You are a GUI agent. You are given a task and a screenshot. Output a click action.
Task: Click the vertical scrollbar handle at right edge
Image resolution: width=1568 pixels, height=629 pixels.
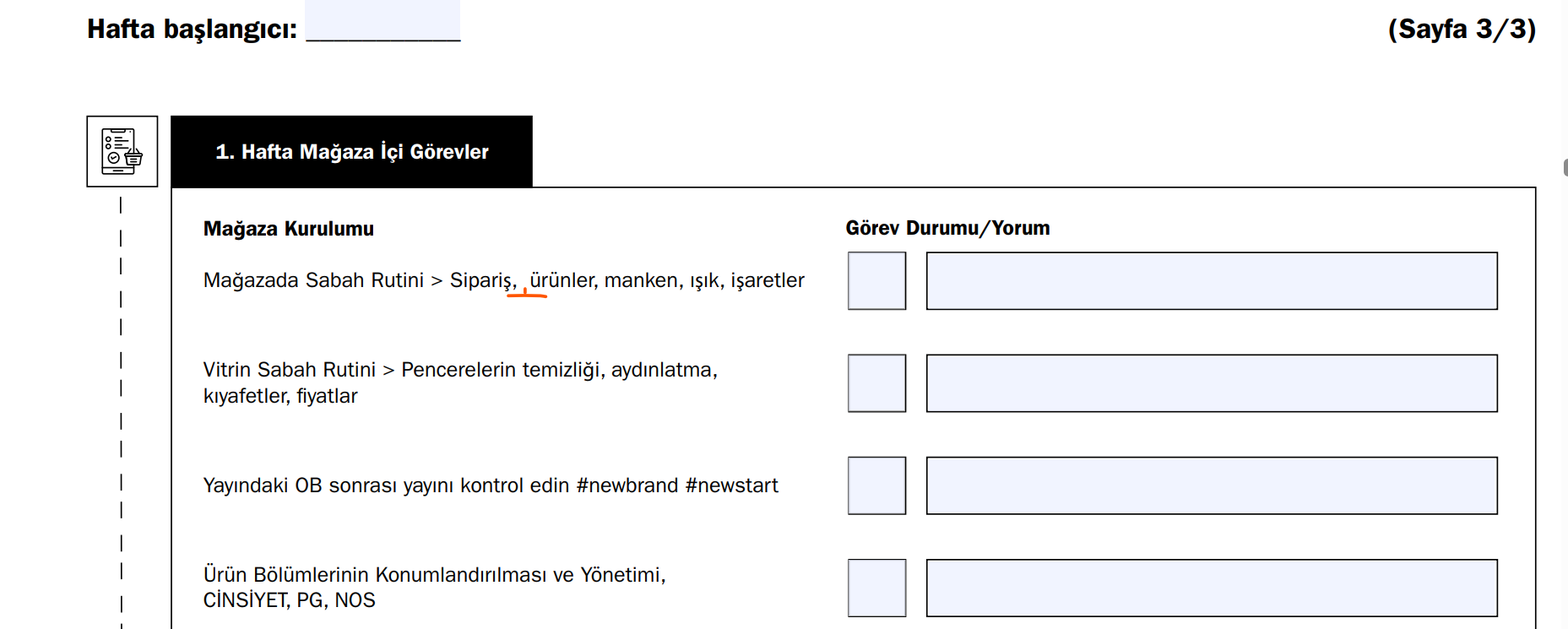[x=1565, y=167]
